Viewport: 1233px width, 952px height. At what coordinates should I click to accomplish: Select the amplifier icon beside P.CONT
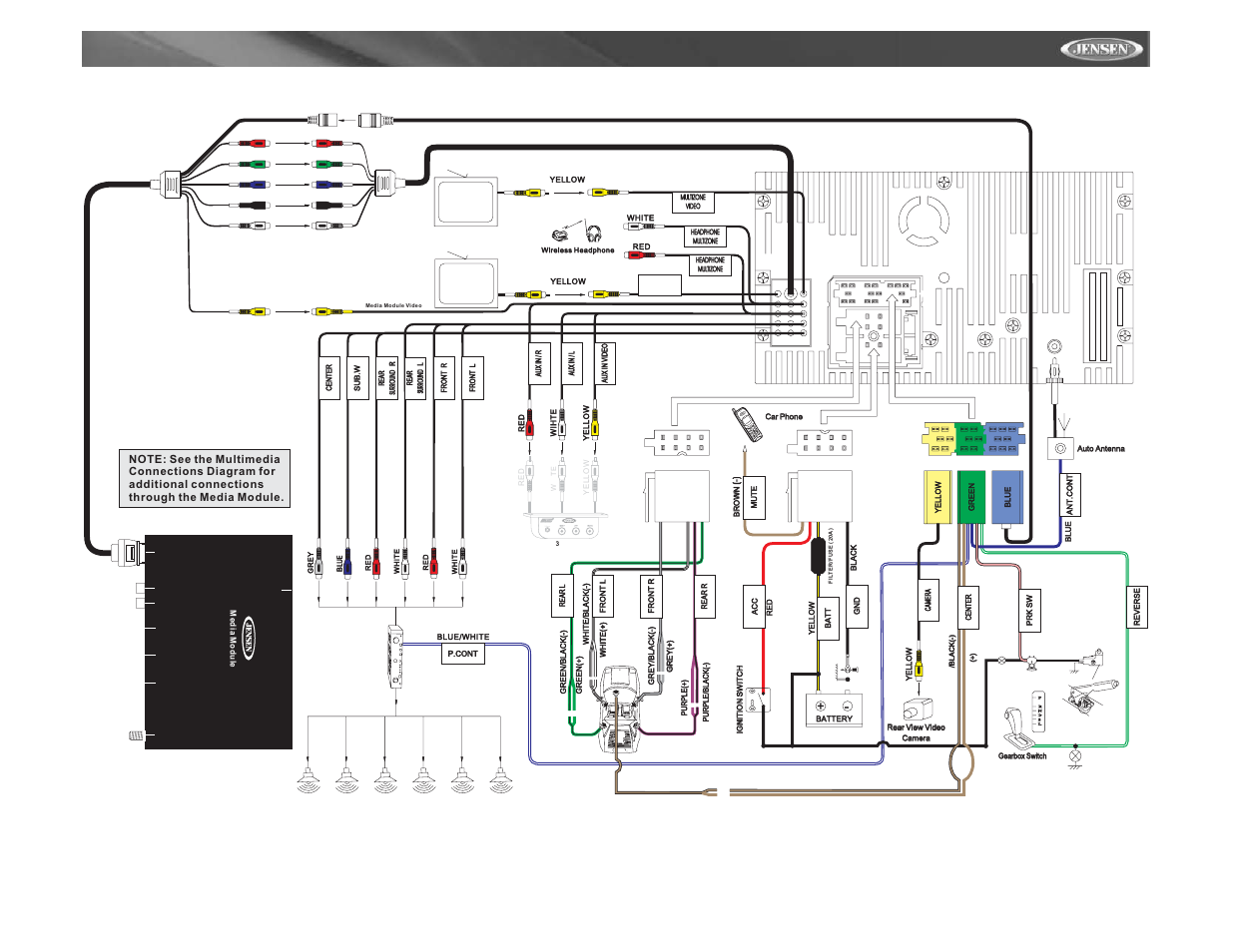pos(396,657)
